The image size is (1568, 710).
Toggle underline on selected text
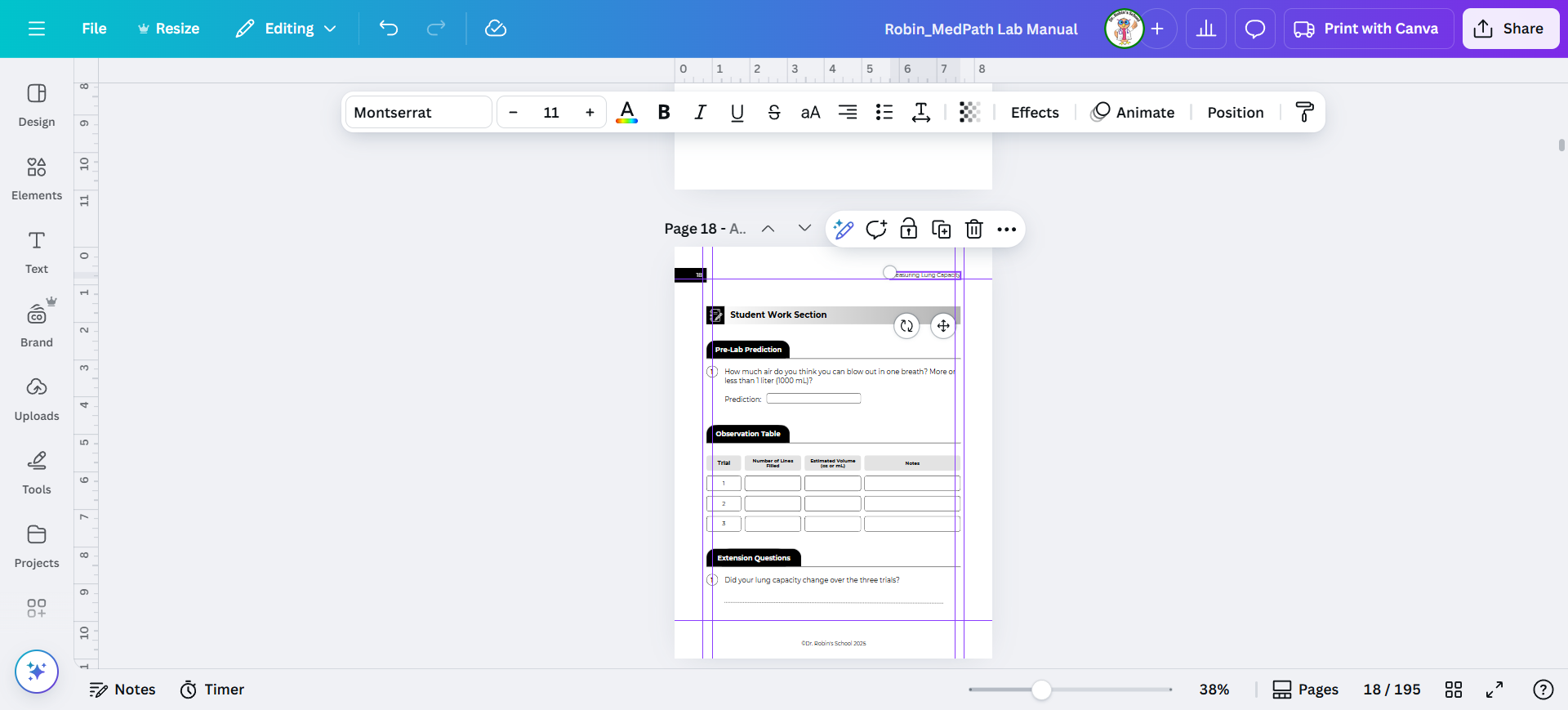coord(737,113)
